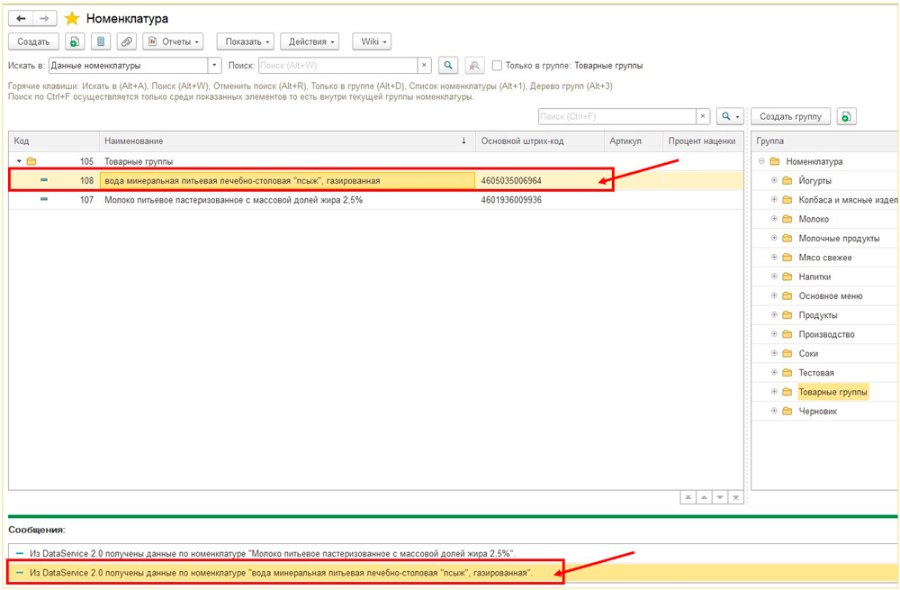Viewport: 900px width, 590px height.
Task: Open the Отчеты menu
Action: [x=173, y=42]
